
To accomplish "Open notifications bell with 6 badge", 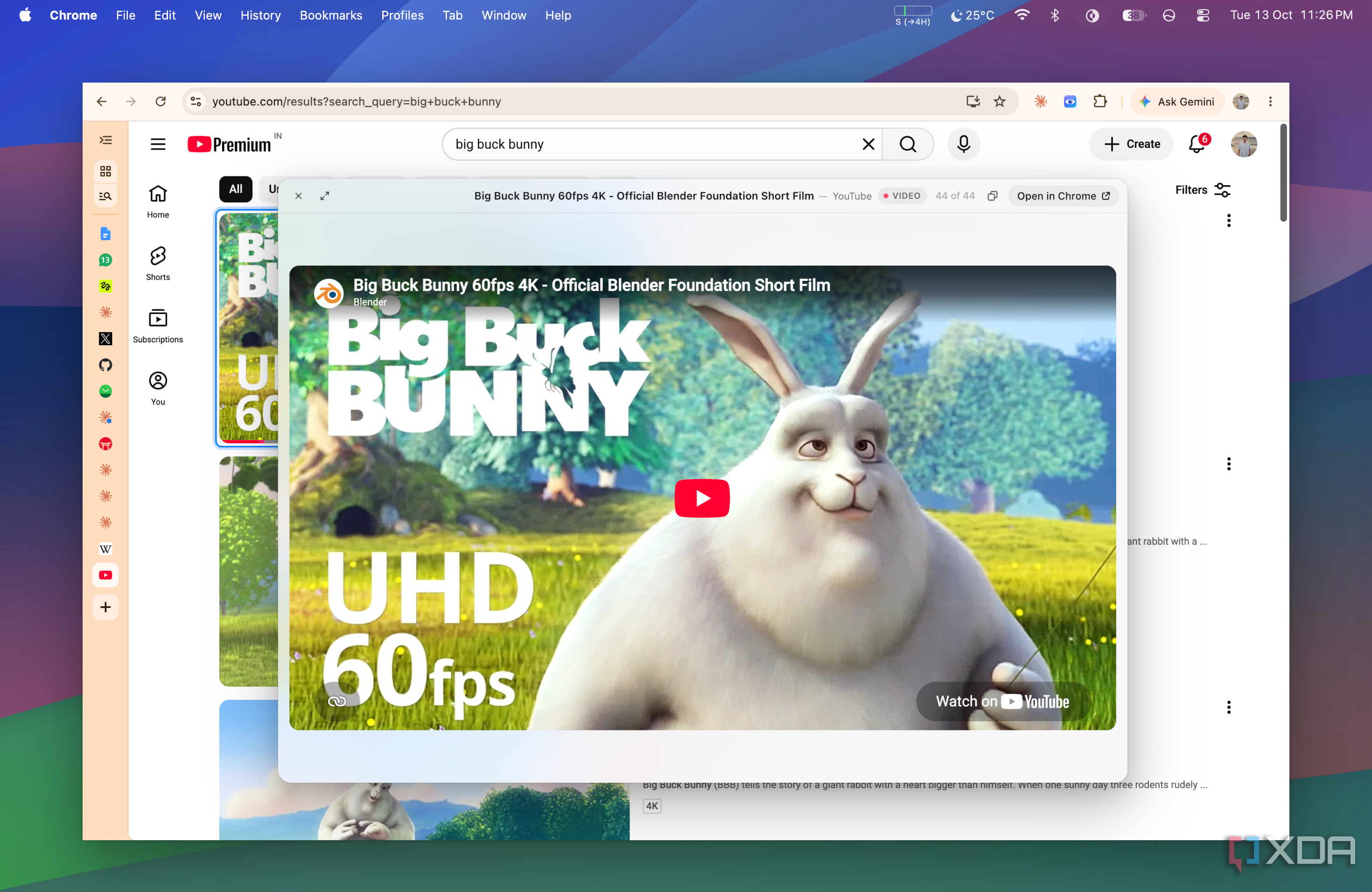I will point(1198,144).
